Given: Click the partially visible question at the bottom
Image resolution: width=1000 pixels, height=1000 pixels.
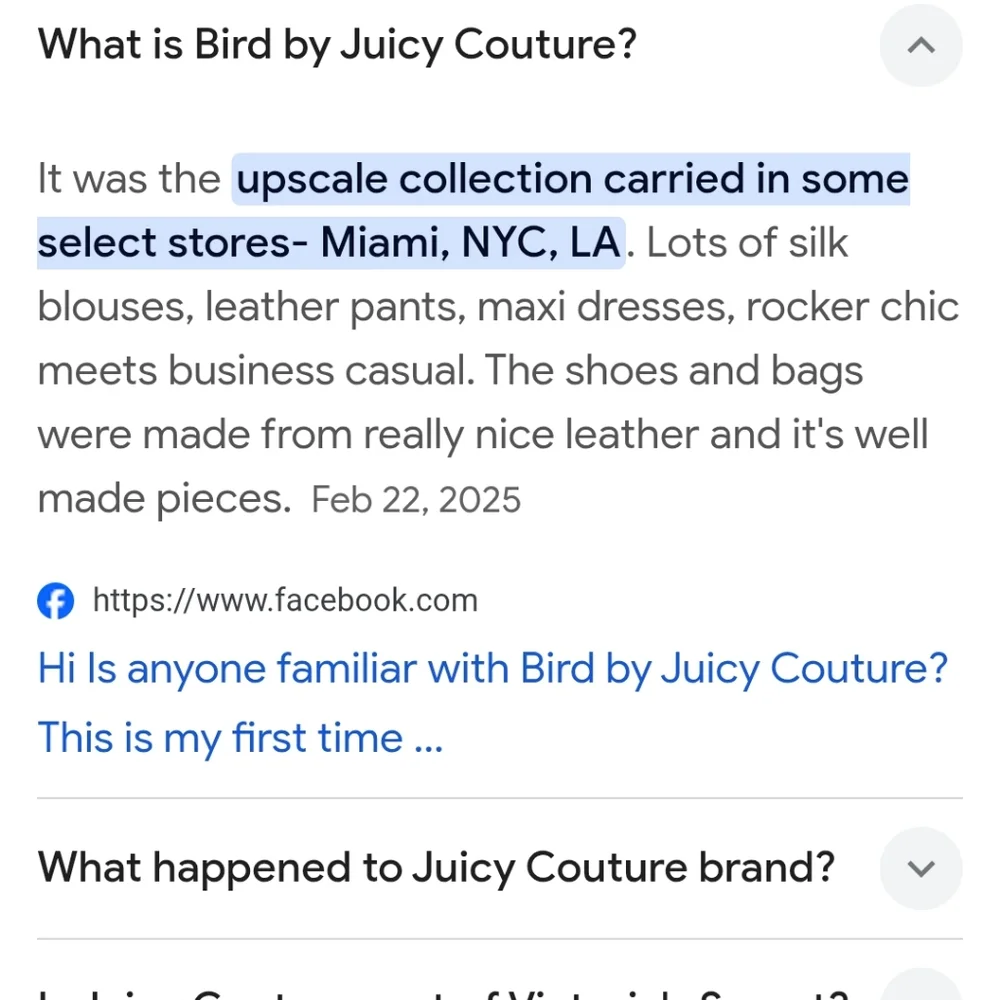Looking at the screenshot, I should [440, 990].
